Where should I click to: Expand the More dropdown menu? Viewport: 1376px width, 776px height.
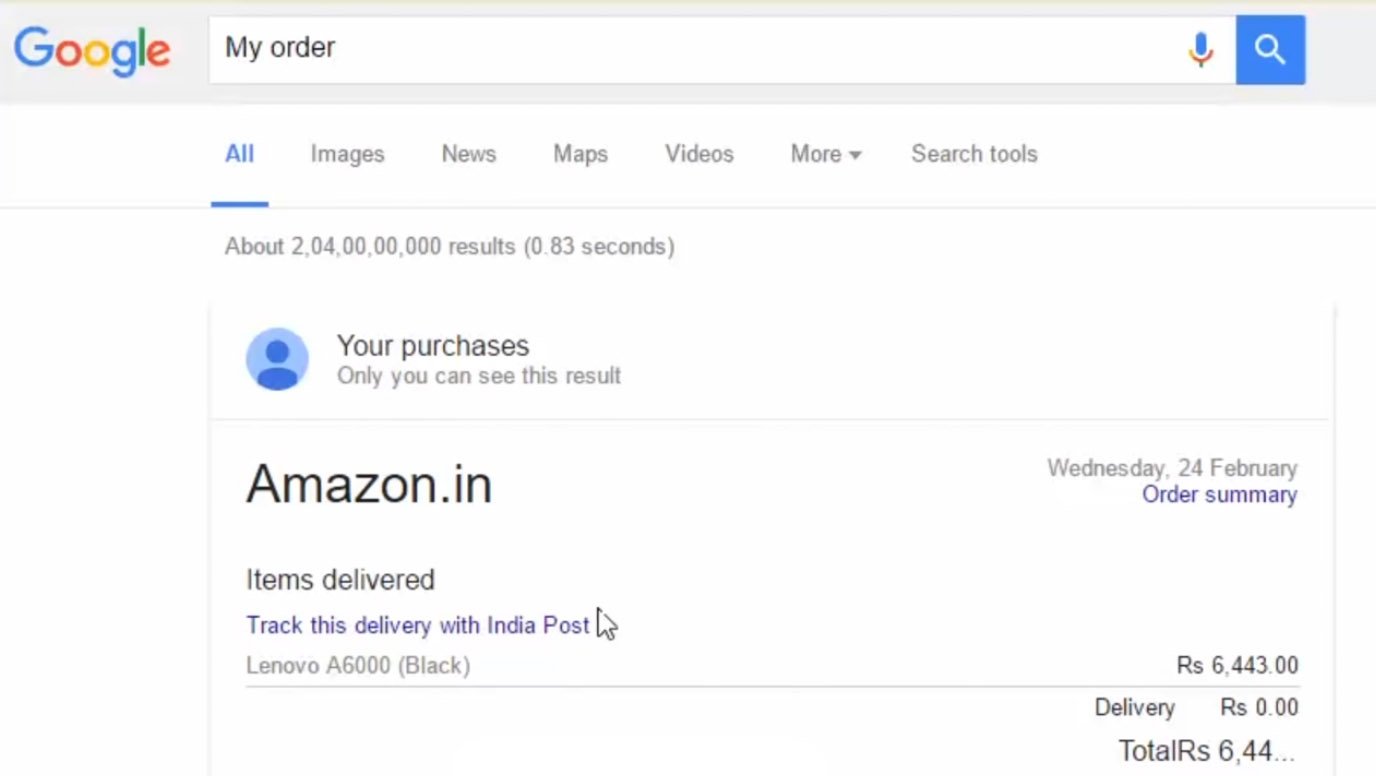point(825,154)
